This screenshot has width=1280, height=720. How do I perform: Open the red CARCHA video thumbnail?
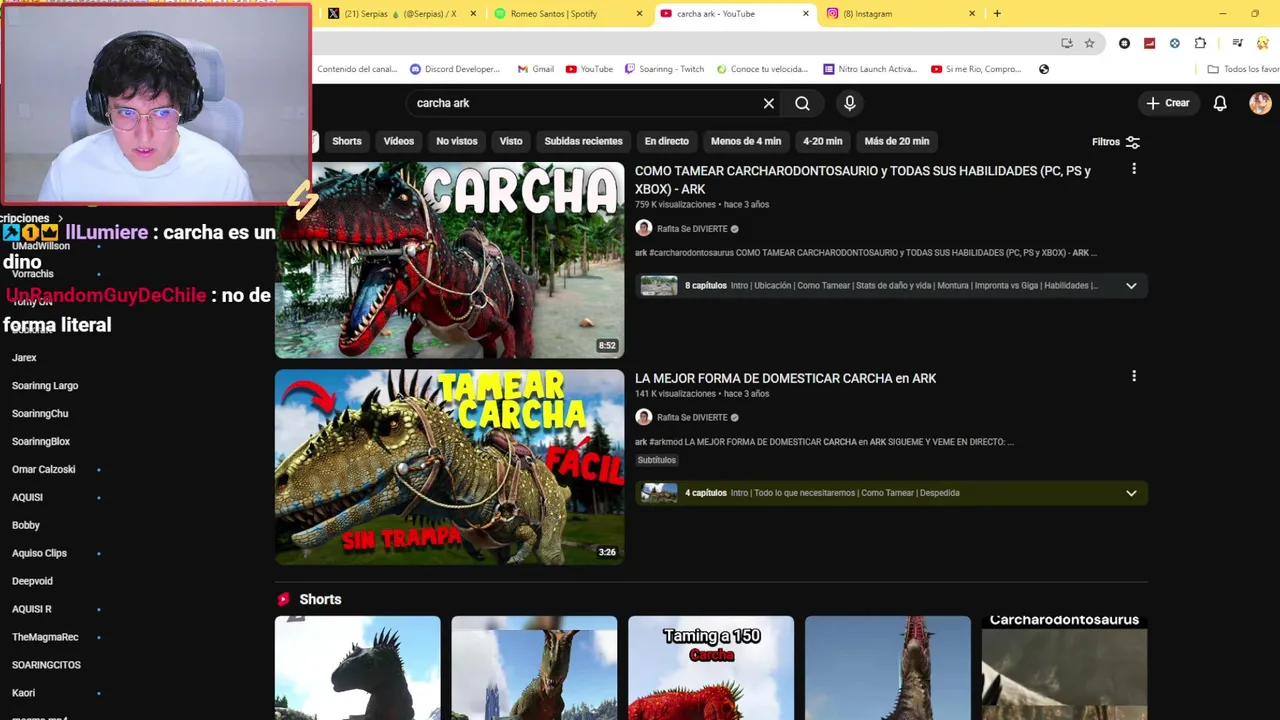pyautogui.click(x=449, y=260)
